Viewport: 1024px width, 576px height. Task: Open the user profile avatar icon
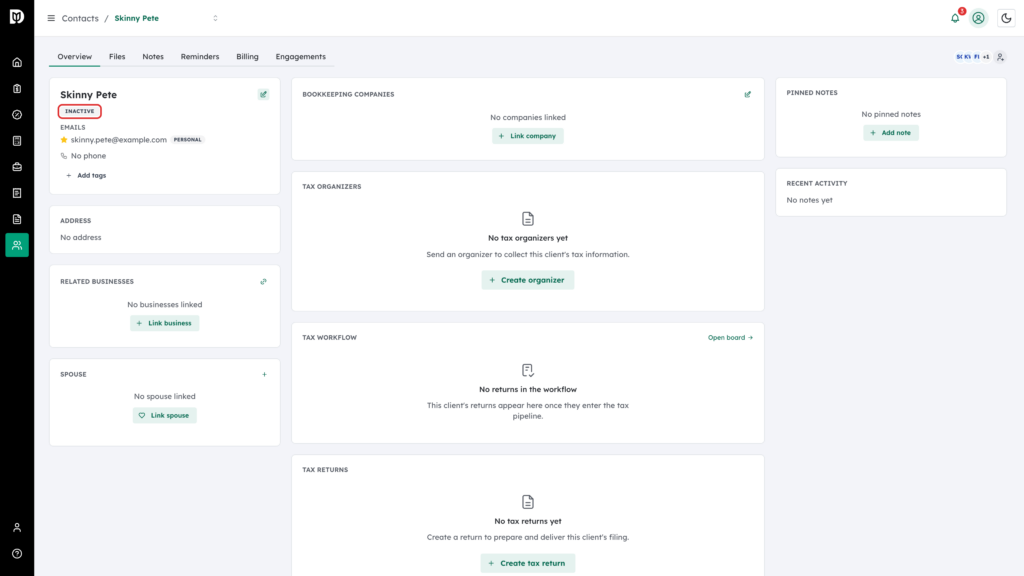pyautogui.click(x=978, y=18)
